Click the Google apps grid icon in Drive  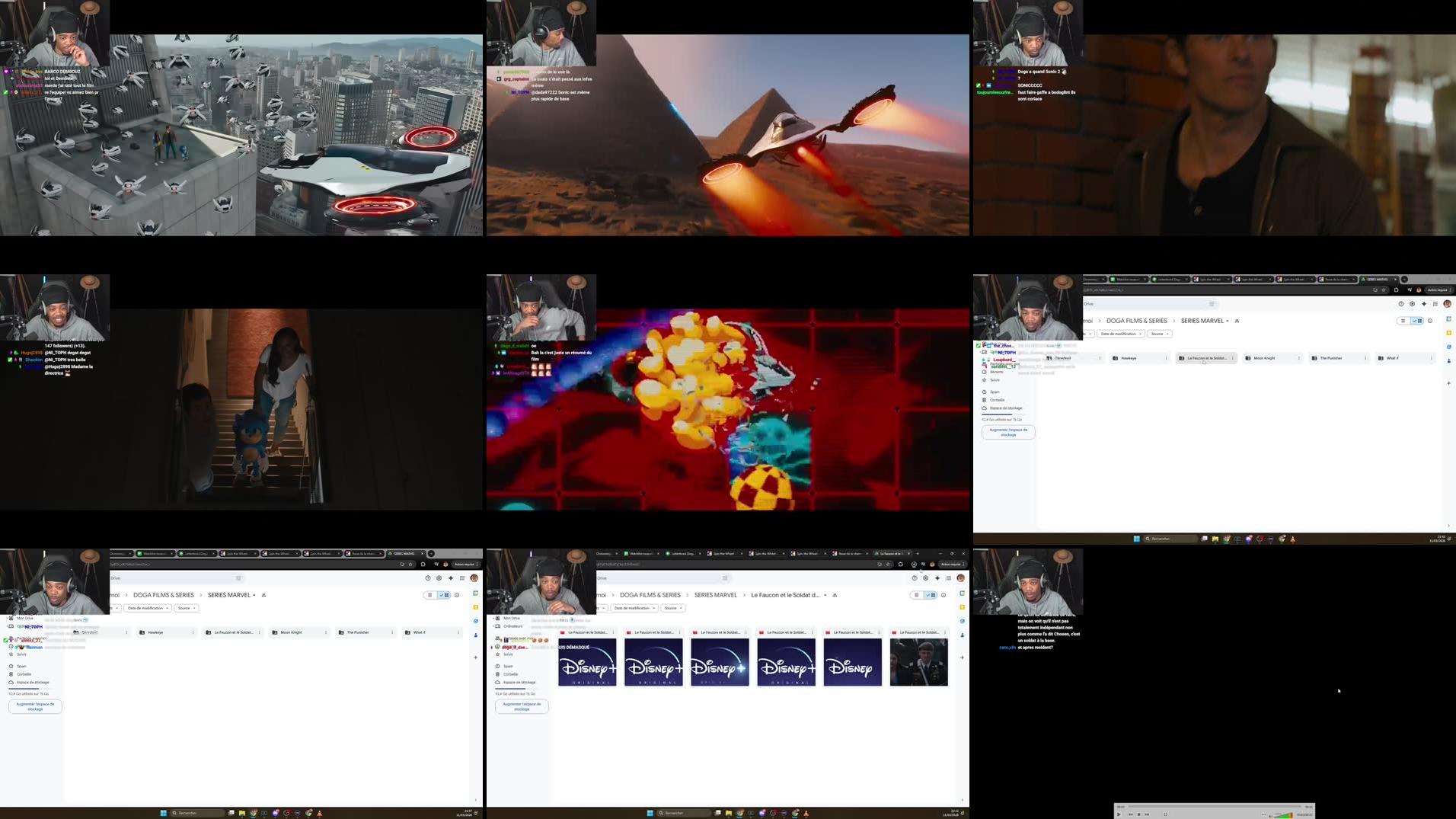pos(1435,304)
